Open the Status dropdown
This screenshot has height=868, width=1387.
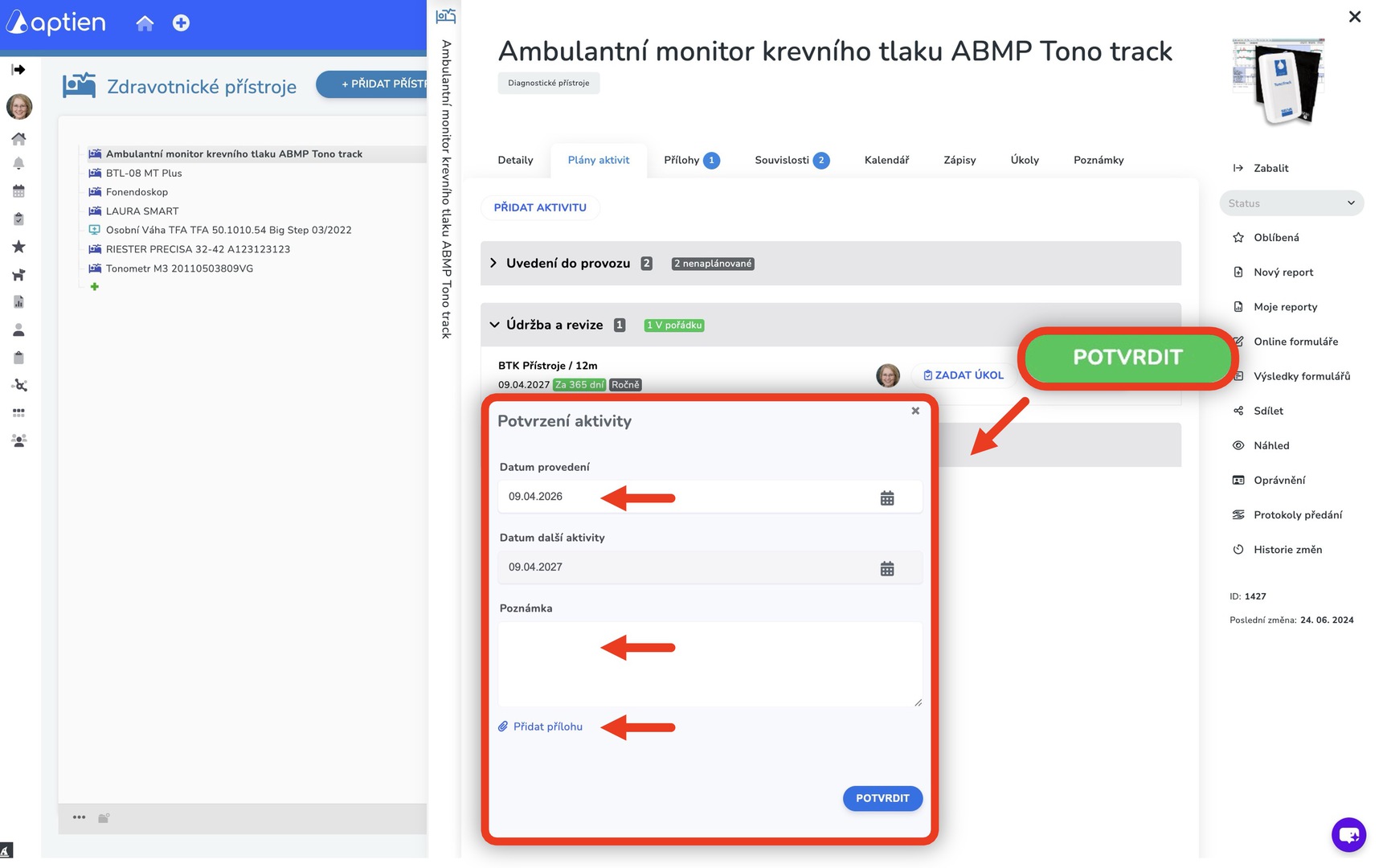(1291, 203)
